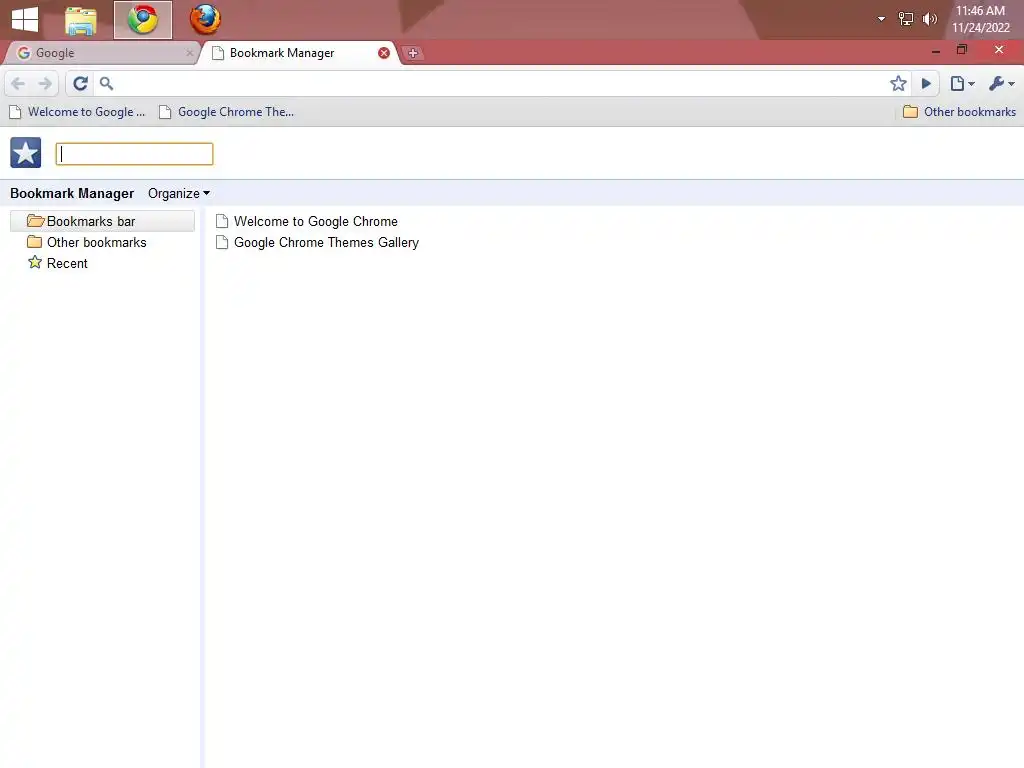Click the Go arrow button
The height and width of the screenshot is (768, 1024).
[926, 84]
